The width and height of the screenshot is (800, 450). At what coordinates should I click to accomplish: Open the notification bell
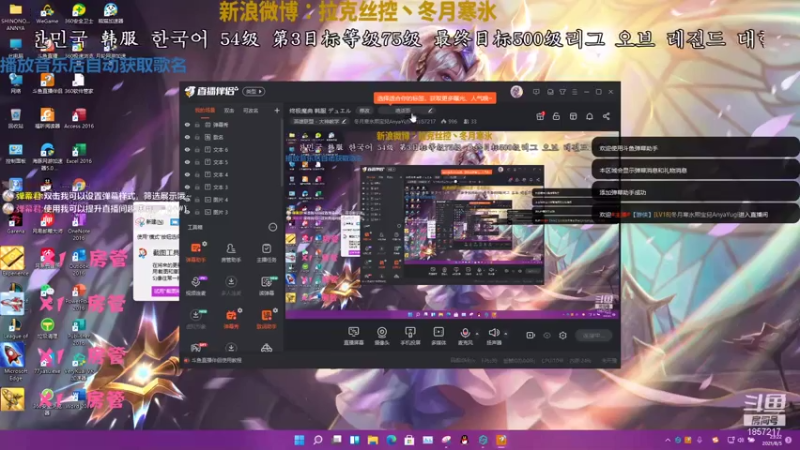(x=589, y=116)
